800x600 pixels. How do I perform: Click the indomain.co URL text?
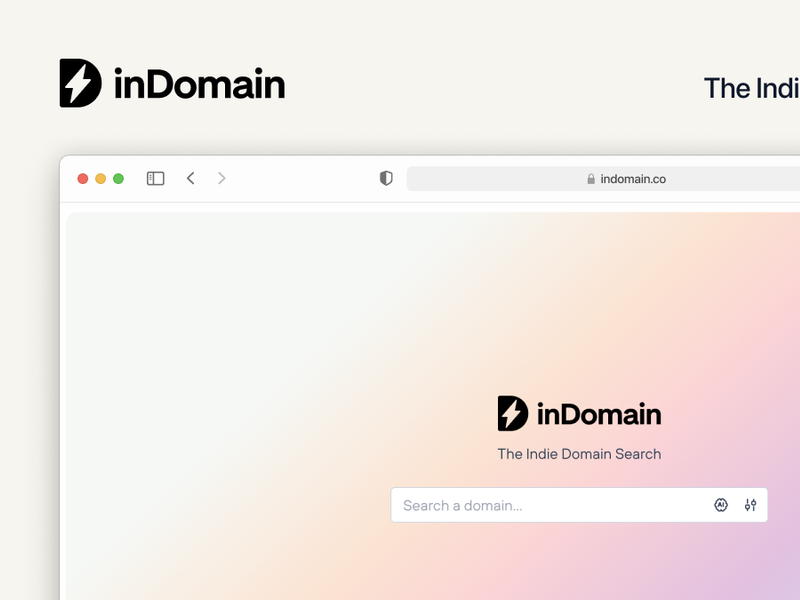[x=633, y=178]
